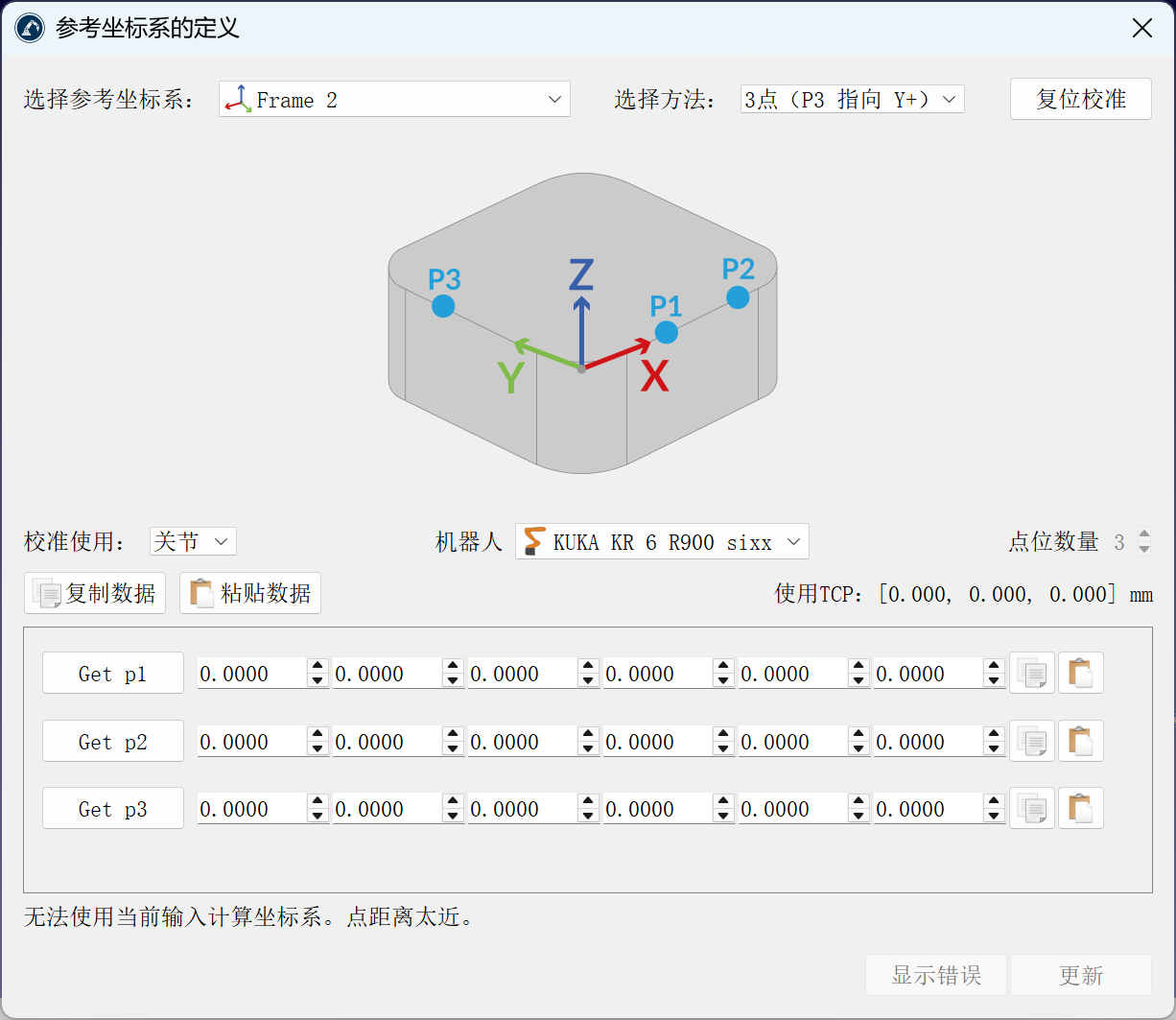Click the copy icon in p1 row

1032,673
